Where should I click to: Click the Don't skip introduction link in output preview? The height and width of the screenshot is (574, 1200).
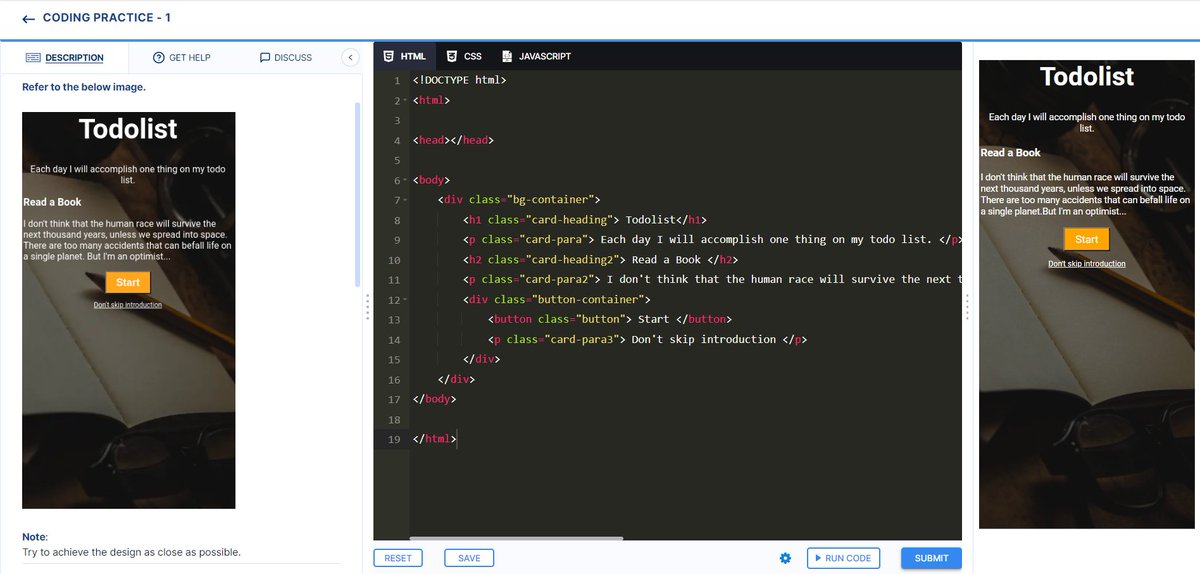(1087, 264)
